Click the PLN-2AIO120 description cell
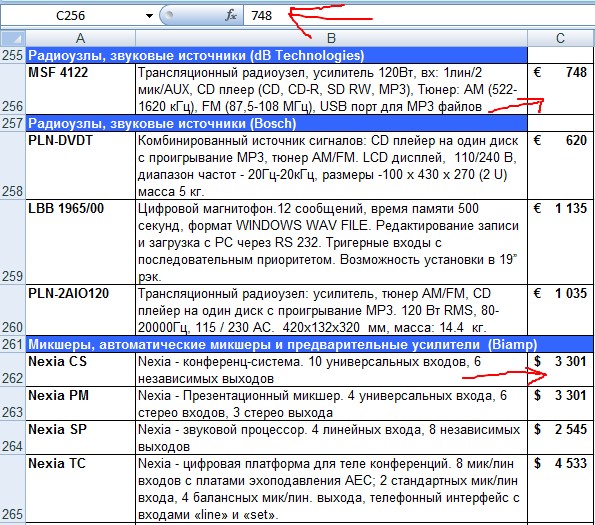The height and width of the screenshot is (525, 595). click(331, 310)
